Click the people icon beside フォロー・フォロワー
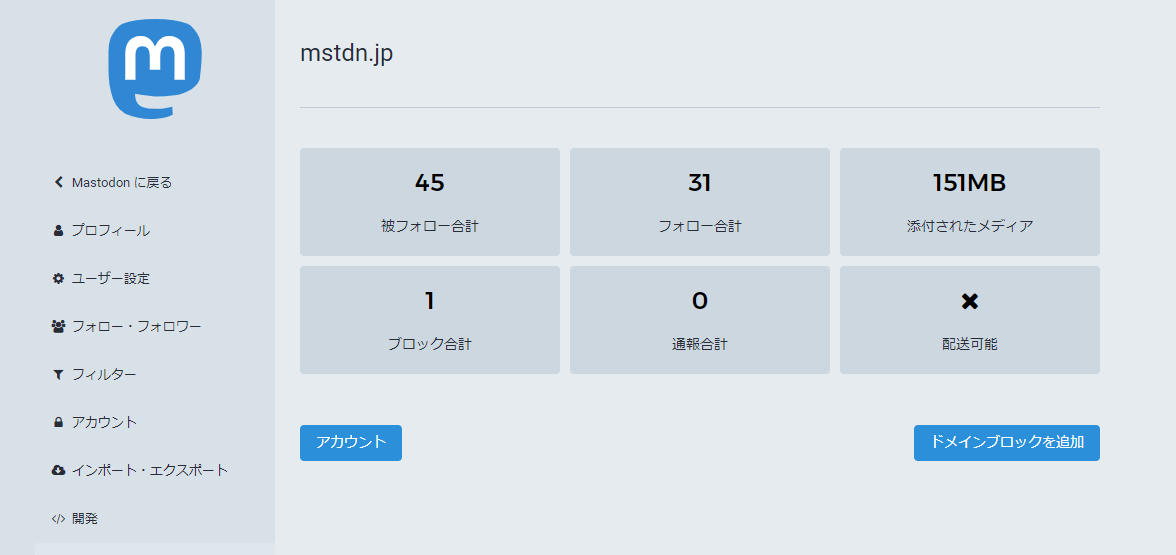 pyautogui.click(x=58, y=326)
